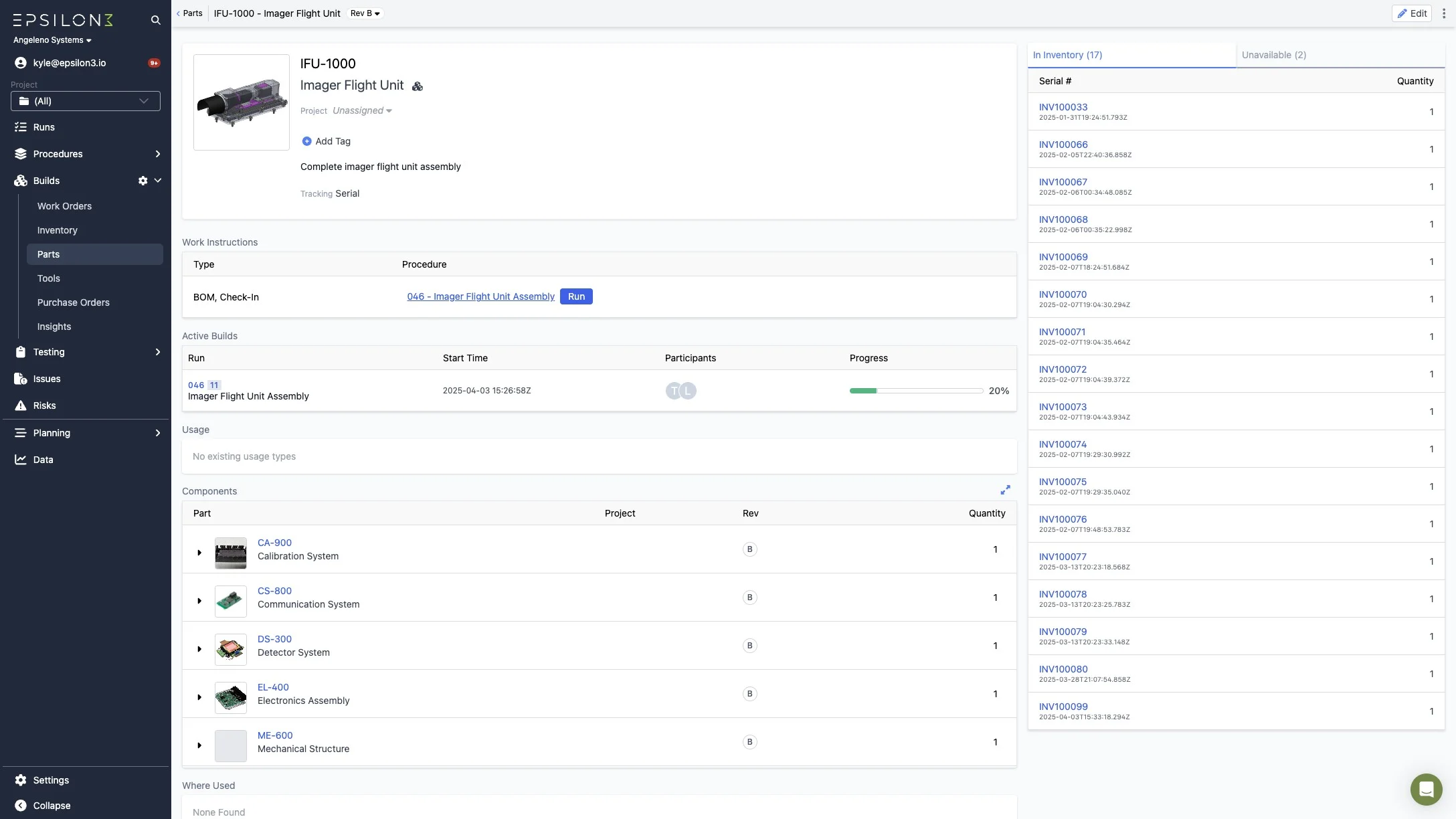The height and width of the screenshot is (819, 1456).
Task: Open the Rev B revision dropdown
Action: point(365,13)
